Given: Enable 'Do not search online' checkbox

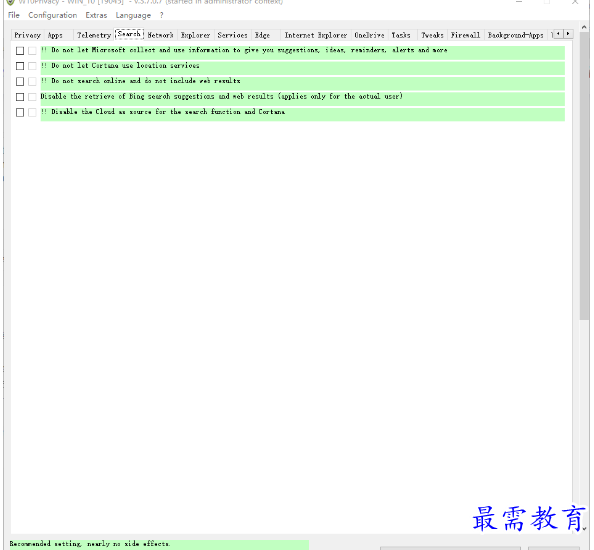Looking at the screenshot, I should click(x=20, y=81).
